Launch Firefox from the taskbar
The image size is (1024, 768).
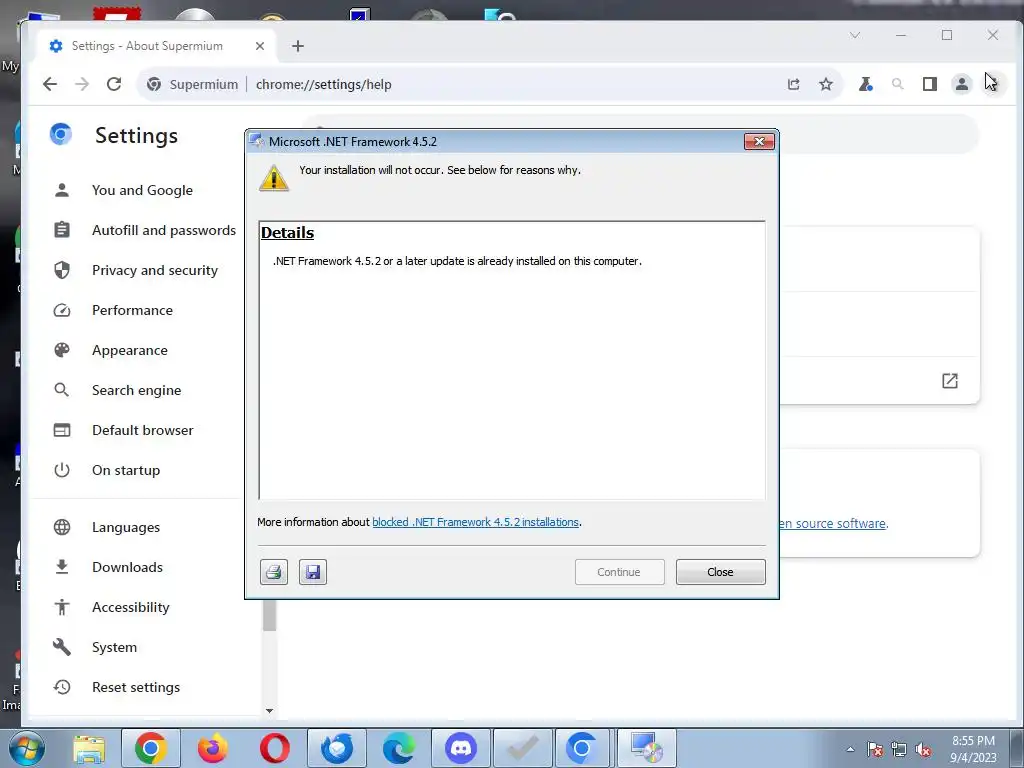point(213,748)
